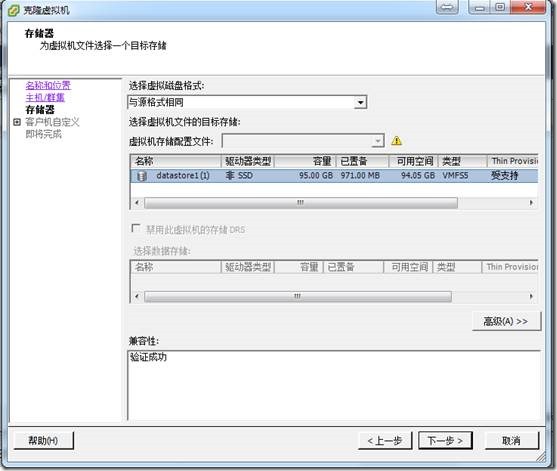Click lower table 可用空间 column header
Viewport: 557px width, 471px height.
click(x=409, y=267)
